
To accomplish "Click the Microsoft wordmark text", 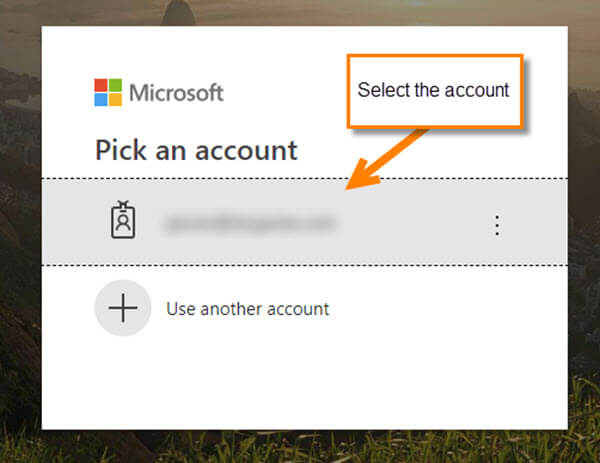I will click(176, 93).
